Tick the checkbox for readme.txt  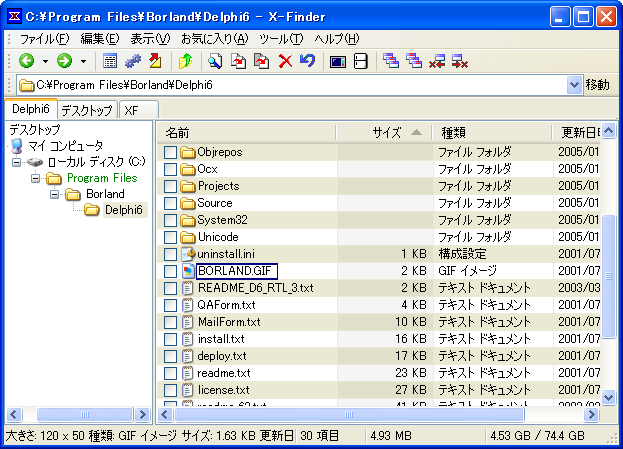tap(170, 373)
